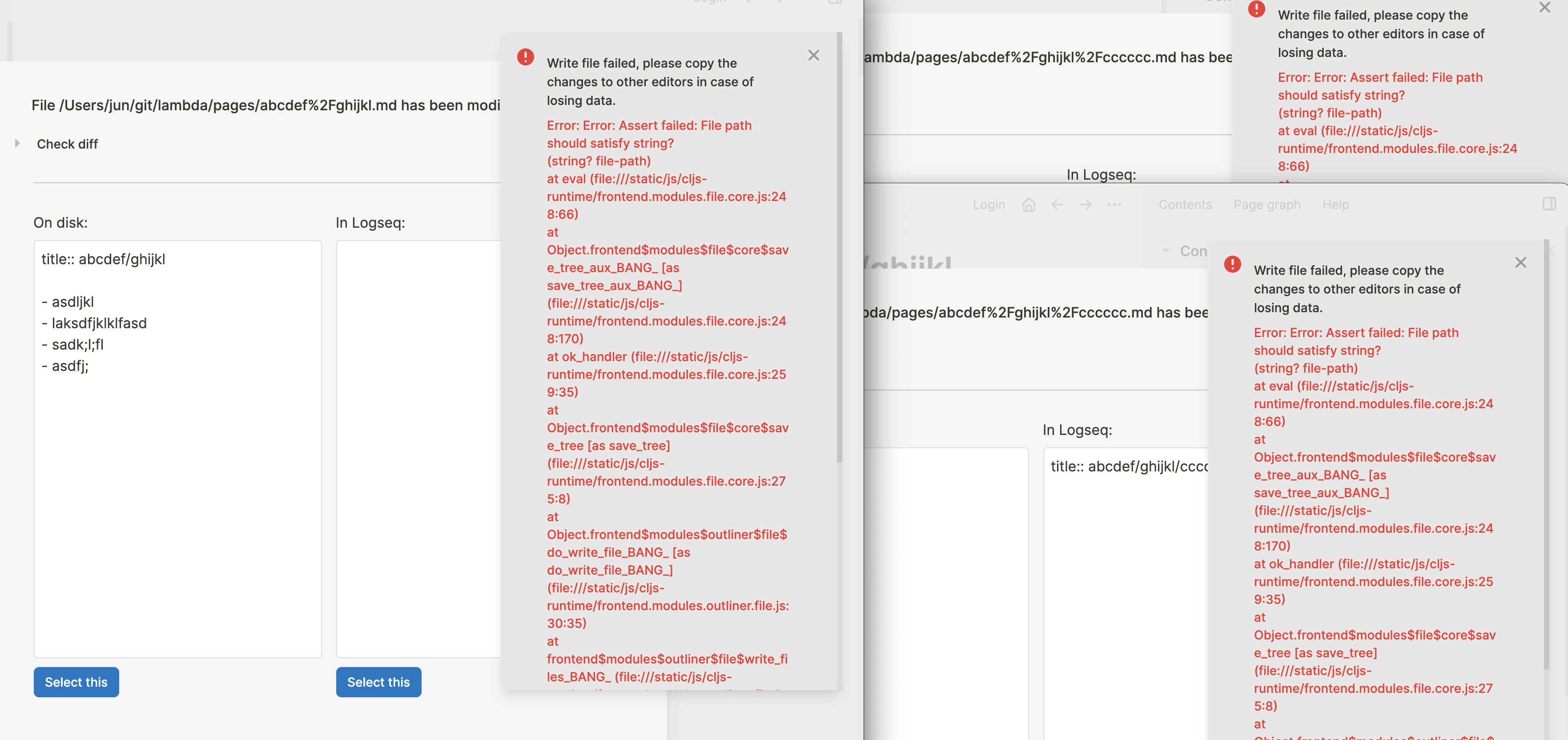
Task: Collapse the Contents section arrow in sidebar
Action: point(1166,250)
